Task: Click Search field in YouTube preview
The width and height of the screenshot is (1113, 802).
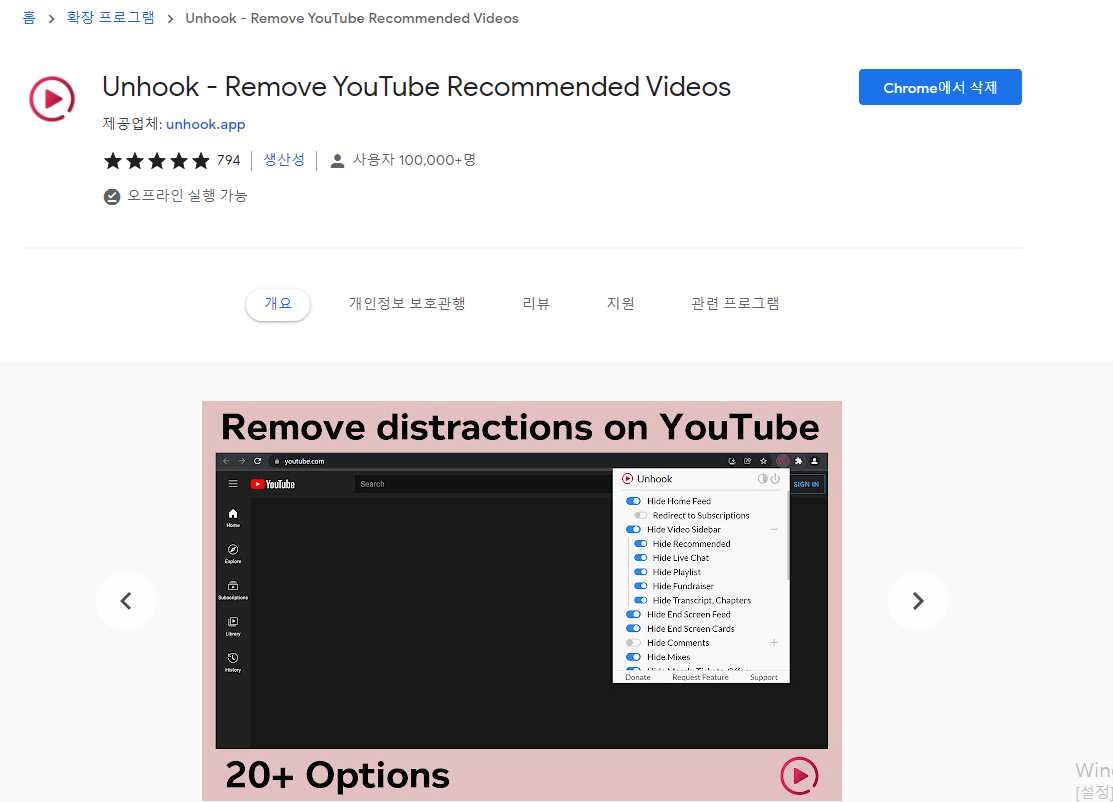Action: click(x=483, y=484)
